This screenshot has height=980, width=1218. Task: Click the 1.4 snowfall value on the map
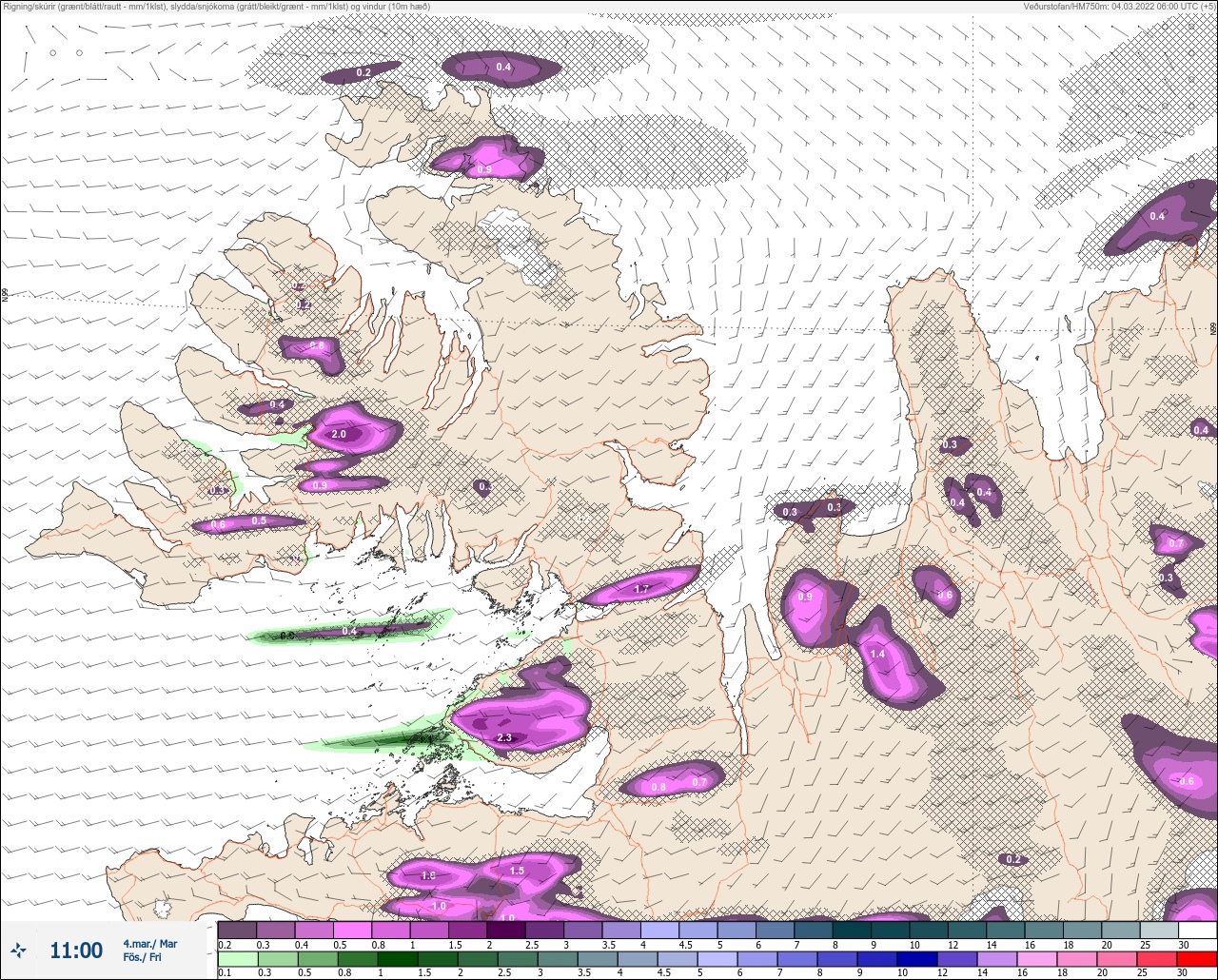coord(877,654)
